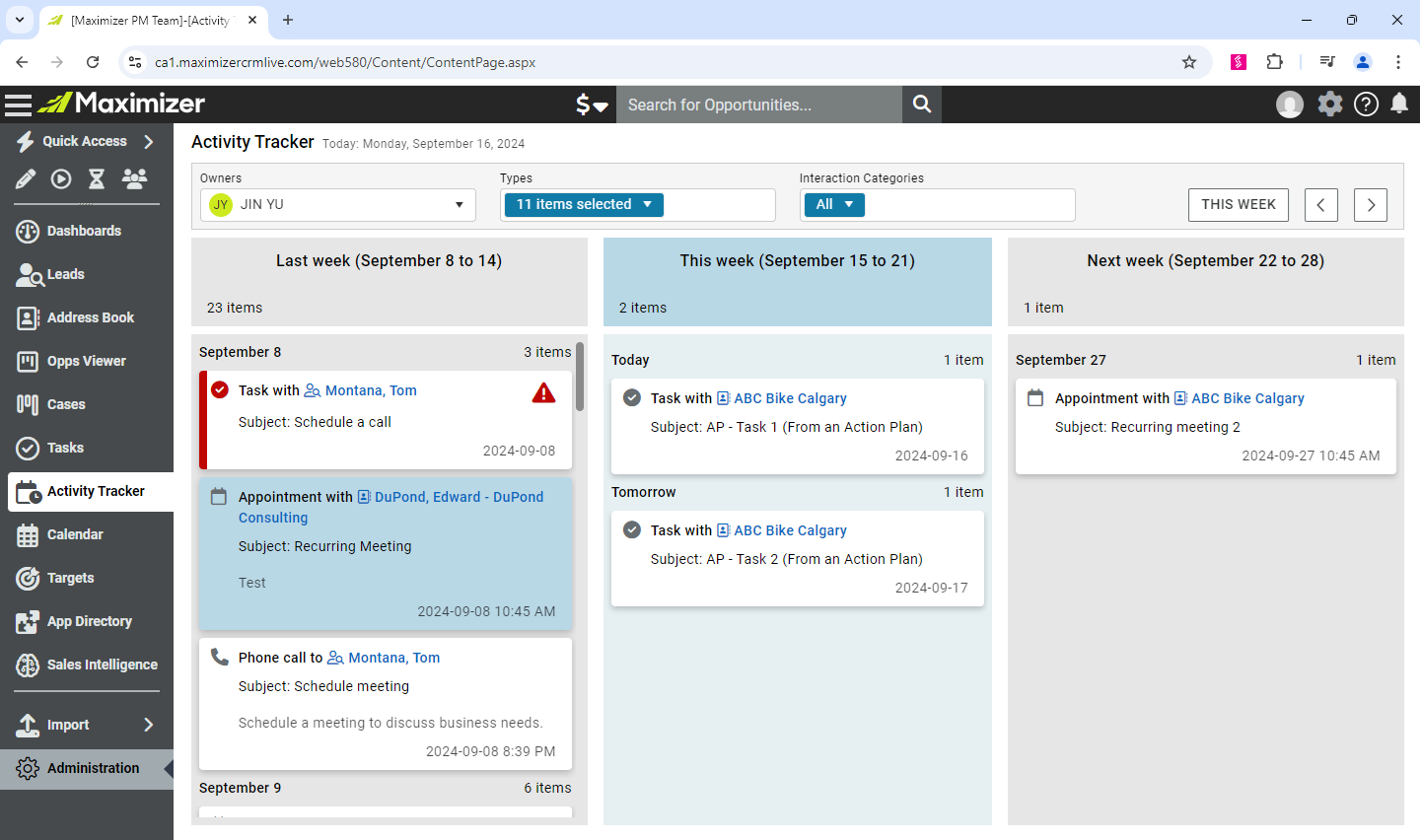Click the Administration gear icon
This screenshot has width=1420, height=840.
[x=28, y=768]
